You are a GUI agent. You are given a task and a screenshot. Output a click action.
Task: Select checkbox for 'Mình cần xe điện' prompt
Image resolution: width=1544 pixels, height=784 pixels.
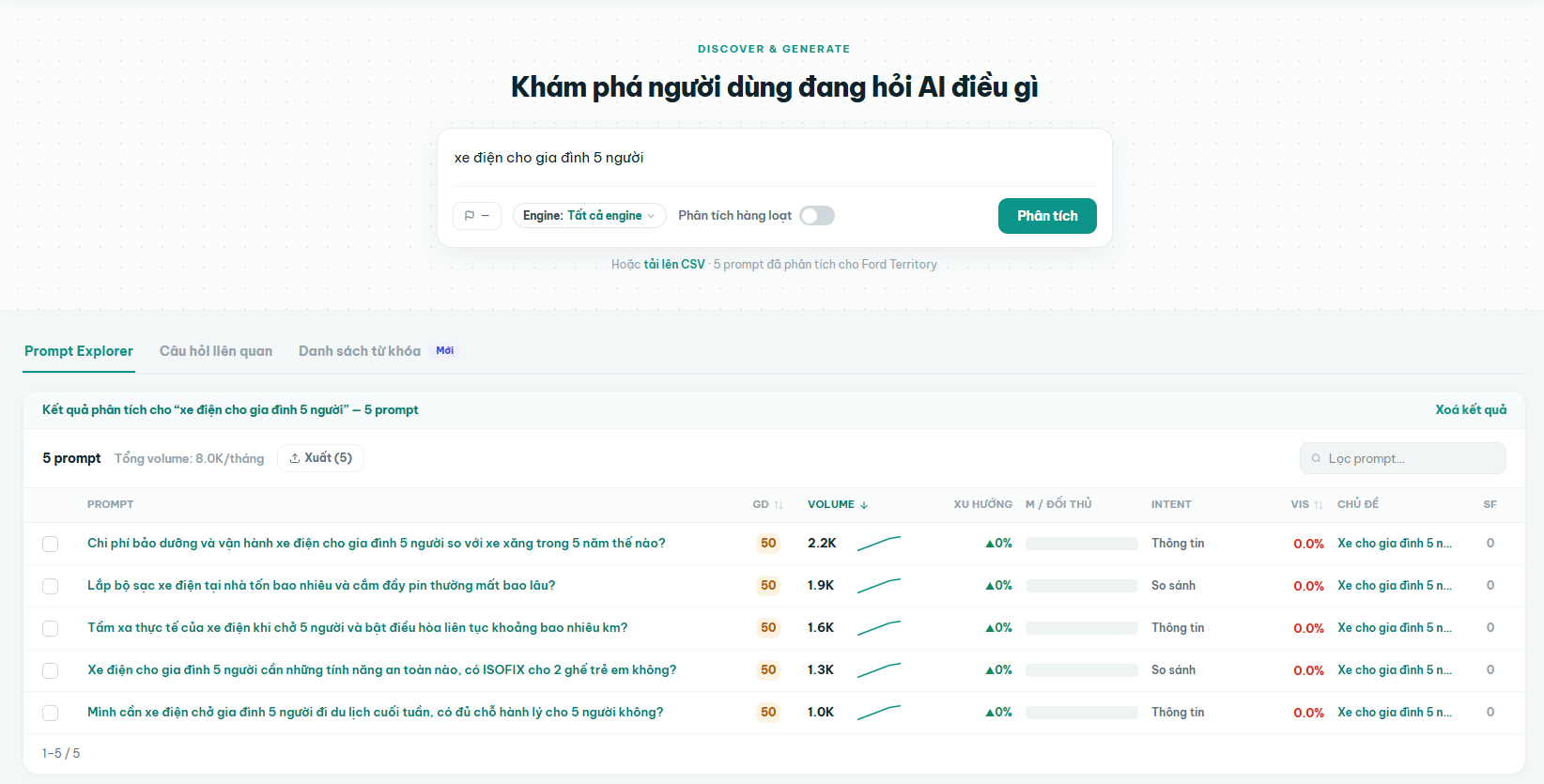51,713
